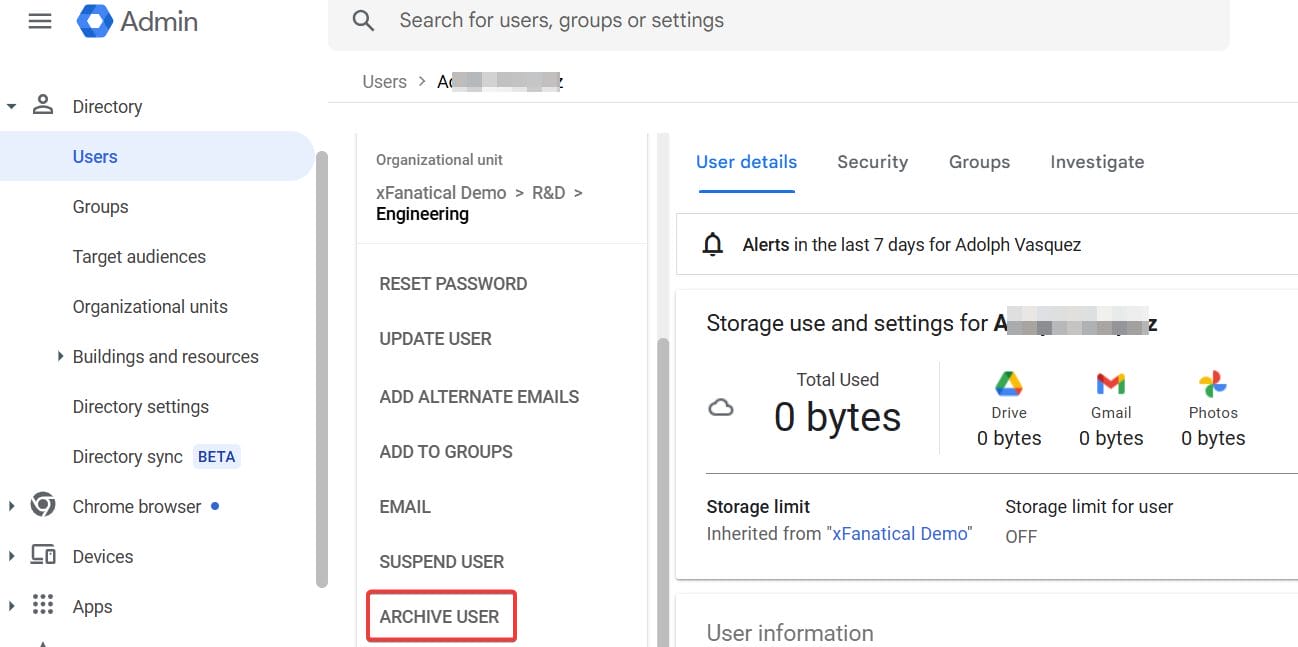Expand Buildings and resources
The image size is (1298, 647).
[60, 356]
